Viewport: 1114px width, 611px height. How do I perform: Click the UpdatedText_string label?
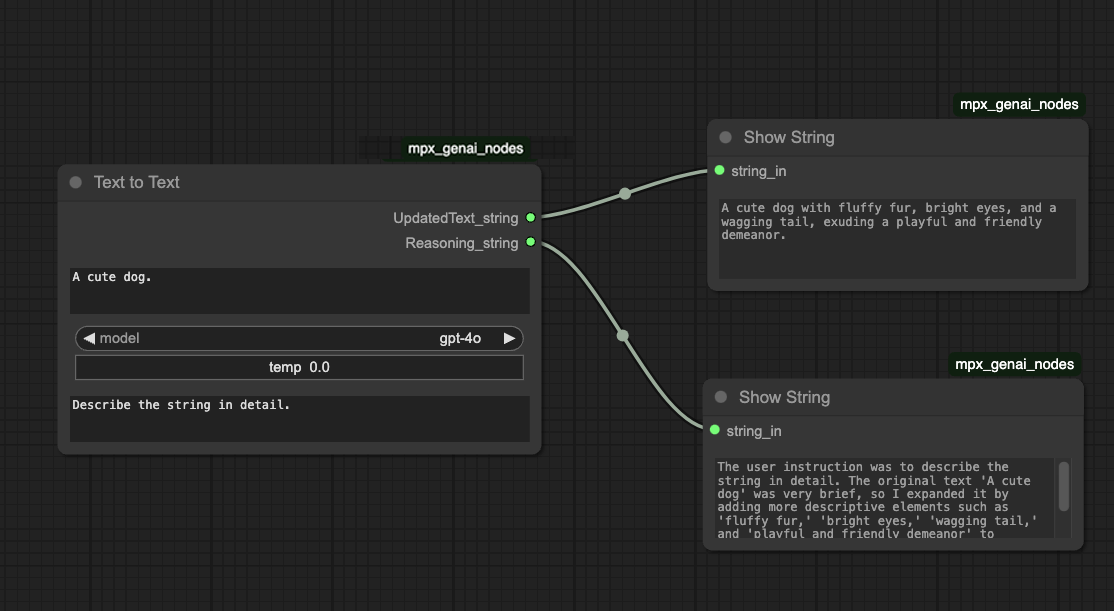coord(455,218)
